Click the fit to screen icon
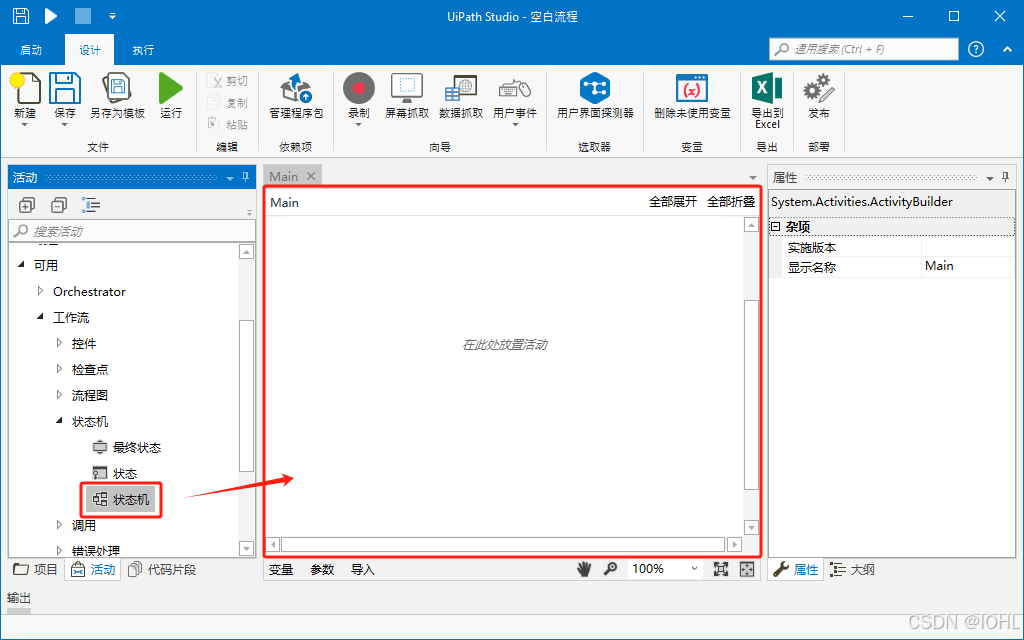 [720, 569]
